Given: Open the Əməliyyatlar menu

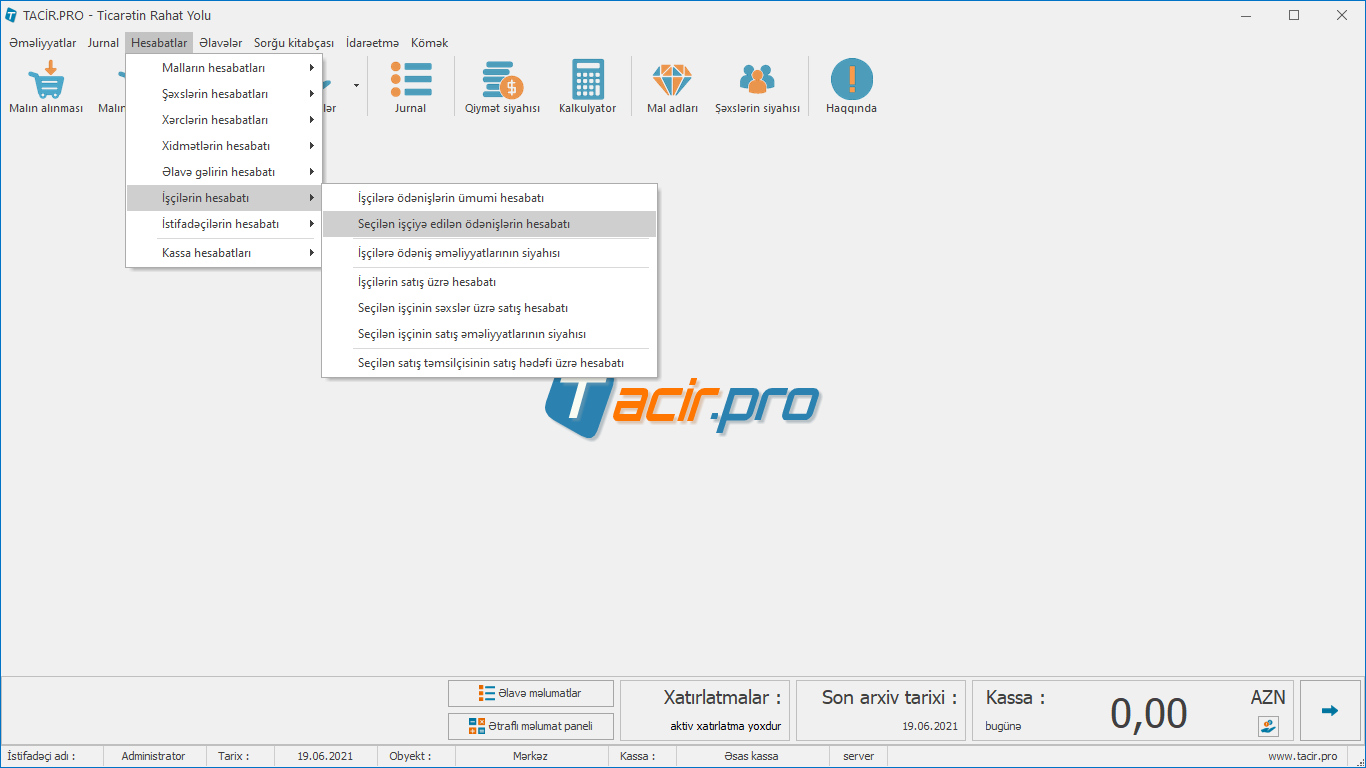Looking at the screenshot, I should coord(42,43).
